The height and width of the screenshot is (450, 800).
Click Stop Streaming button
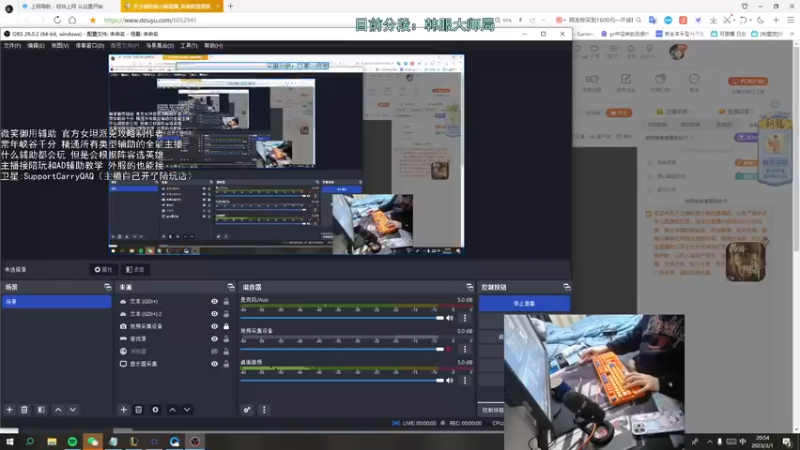click(x=524, y=304)
